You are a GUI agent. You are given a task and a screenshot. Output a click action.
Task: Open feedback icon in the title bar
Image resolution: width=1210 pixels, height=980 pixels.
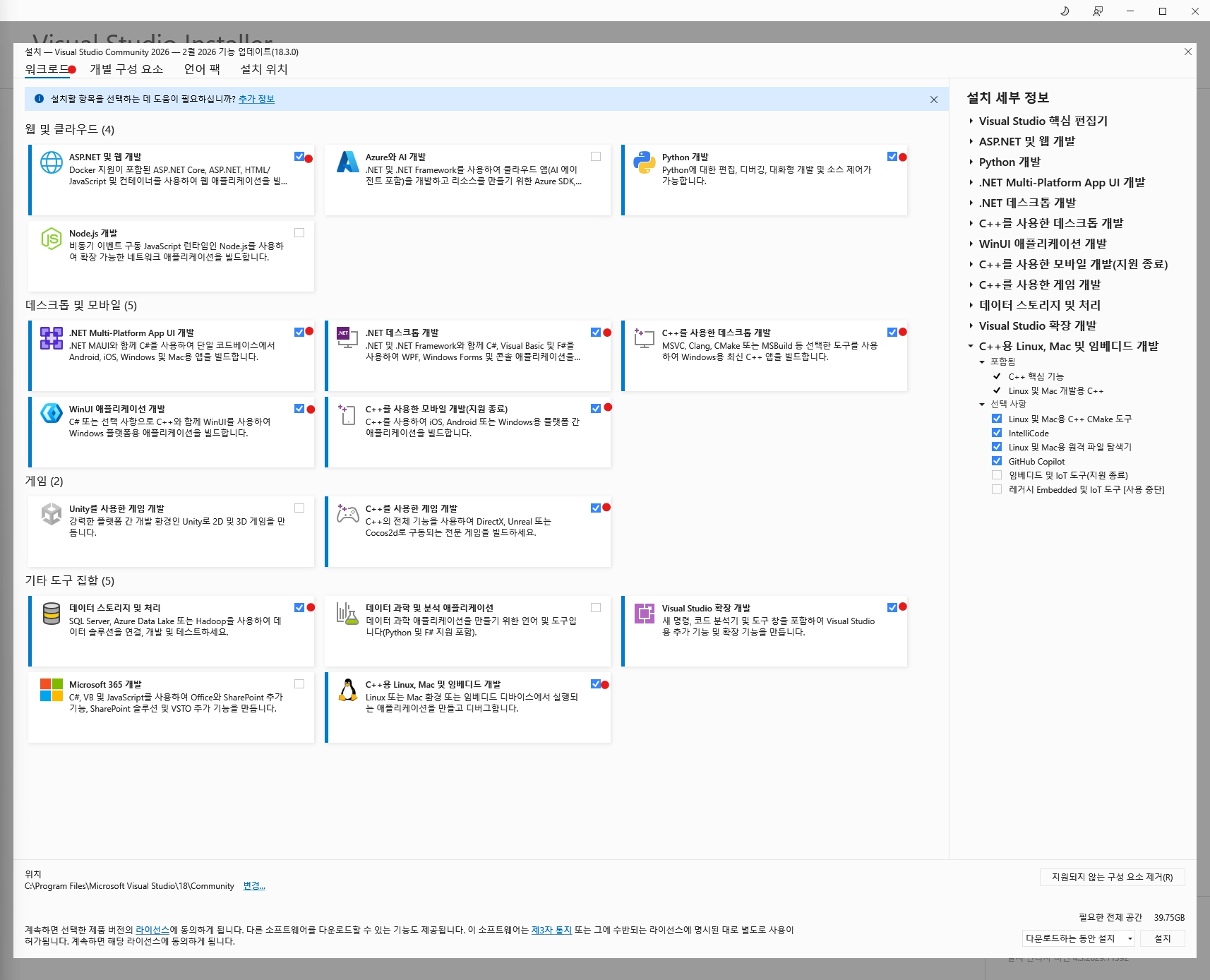pos(1097,11)
